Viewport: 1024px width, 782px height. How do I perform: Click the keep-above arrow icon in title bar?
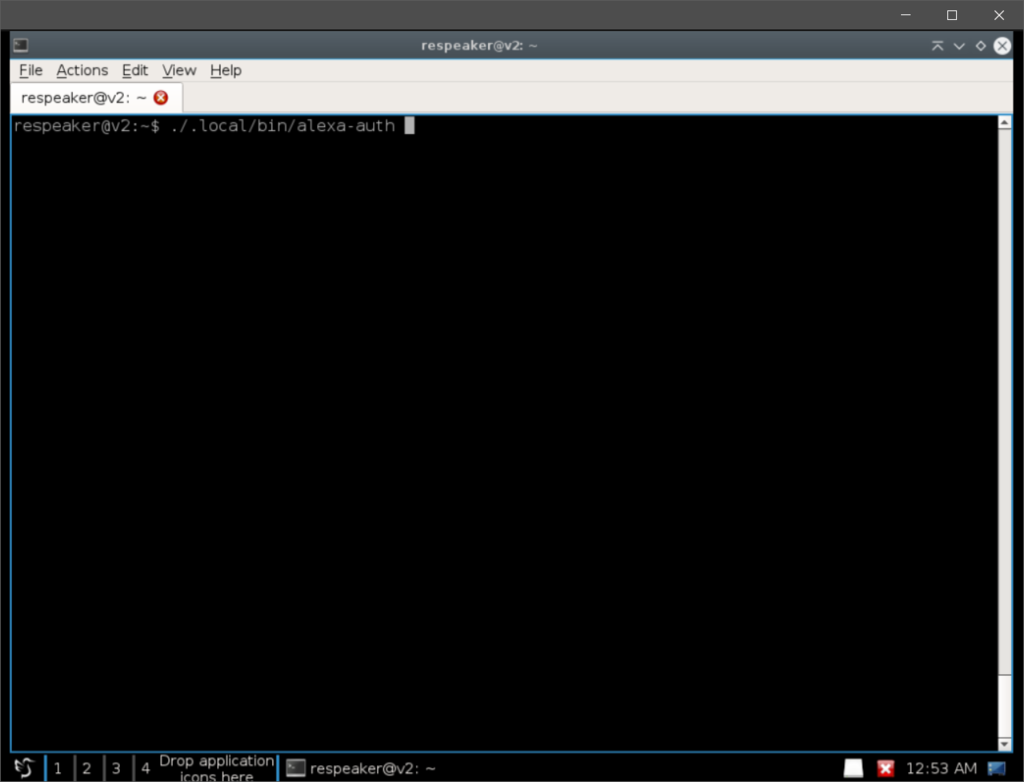(x=938, y=46)
